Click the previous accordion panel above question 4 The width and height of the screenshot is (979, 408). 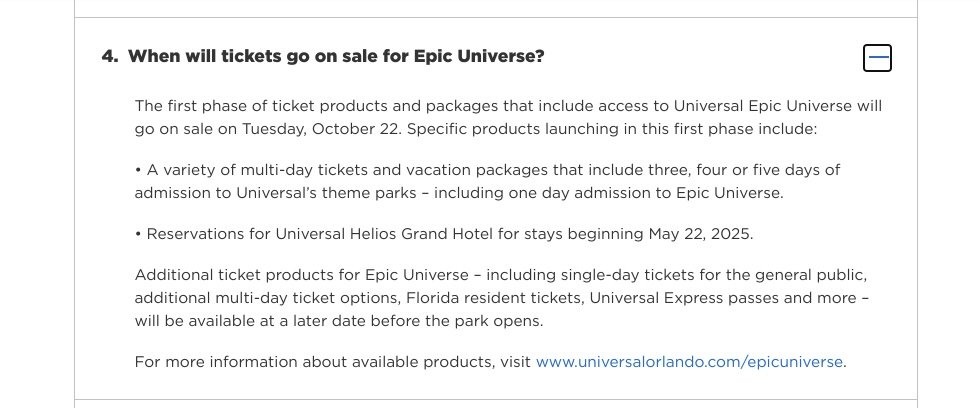[496, 8]
